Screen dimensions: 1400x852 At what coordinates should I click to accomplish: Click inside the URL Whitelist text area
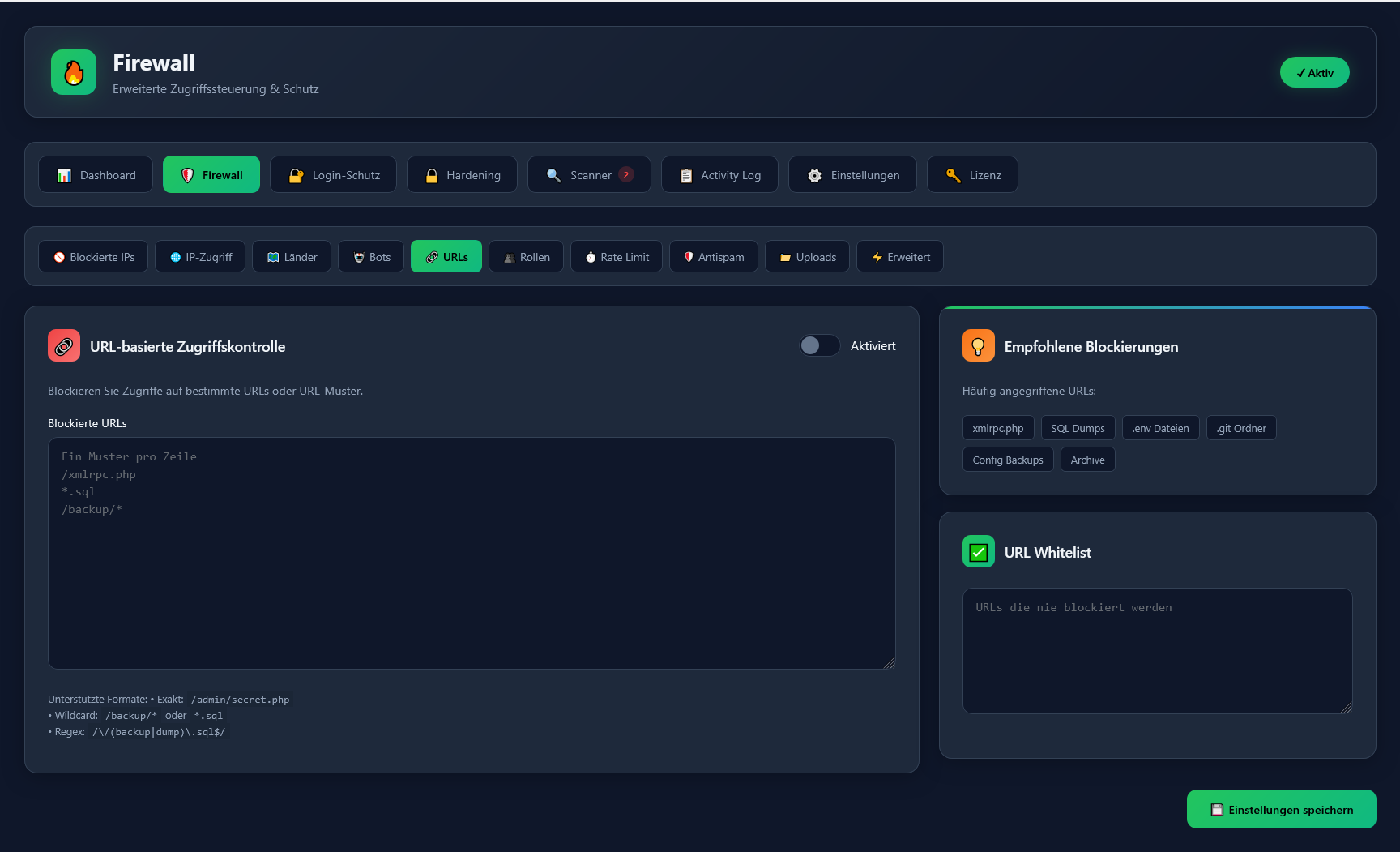tap(1157, 649)
